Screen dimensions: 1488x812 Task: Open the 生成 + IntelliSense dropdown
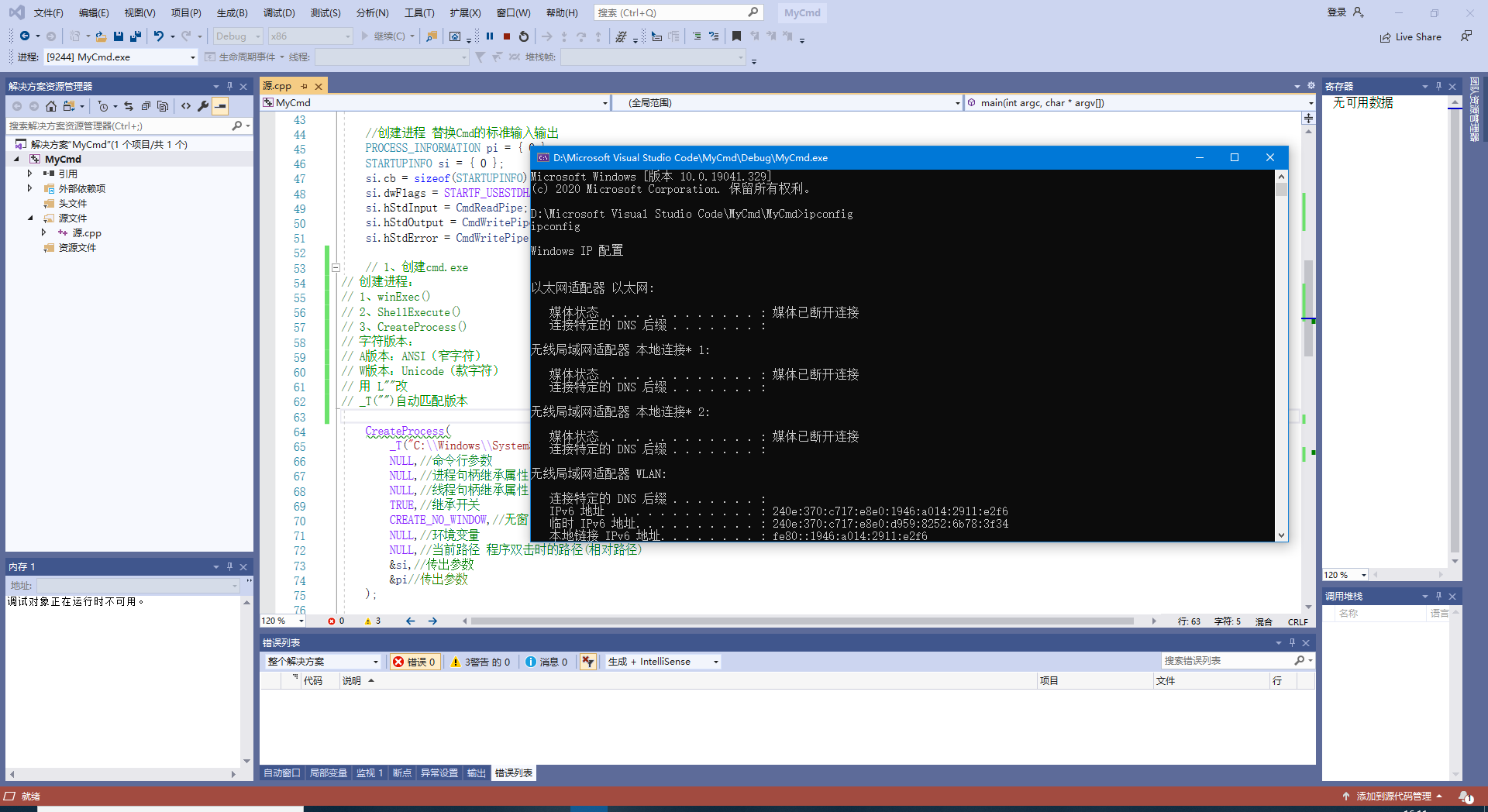click(716, 662)
